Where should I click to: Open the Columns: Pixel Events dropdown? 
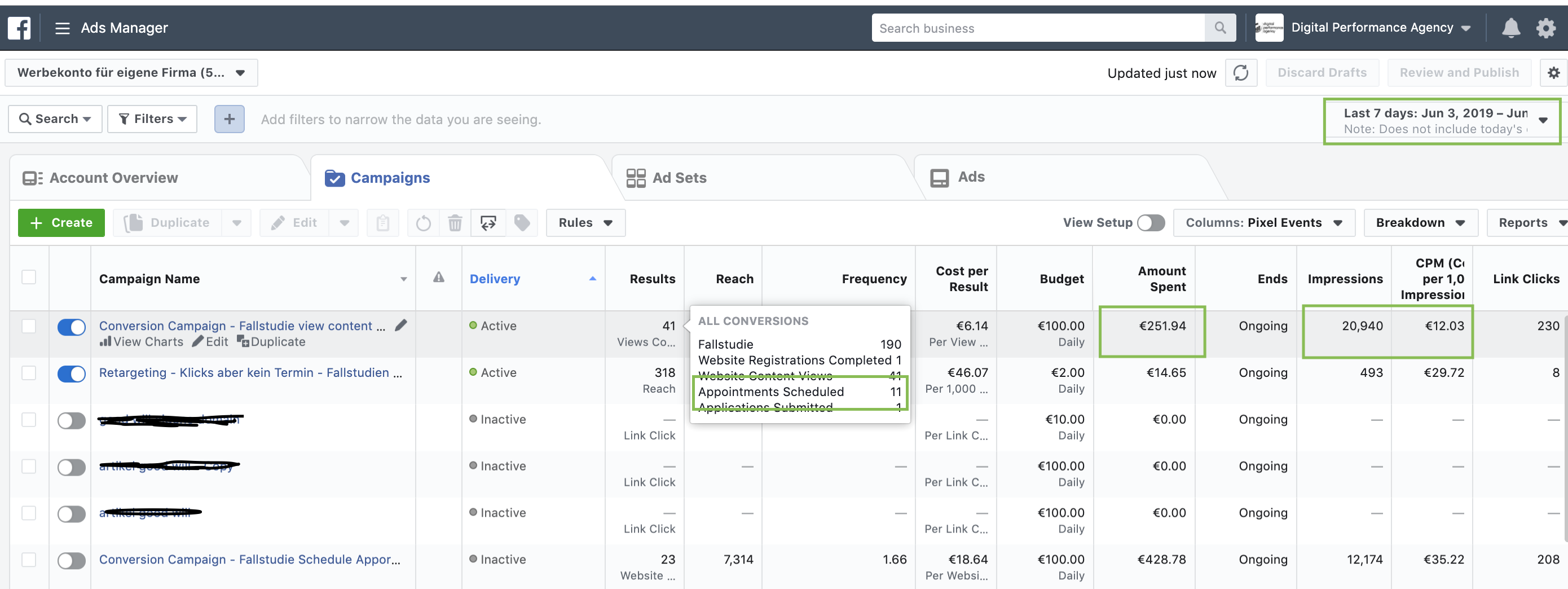[1263, 223]
